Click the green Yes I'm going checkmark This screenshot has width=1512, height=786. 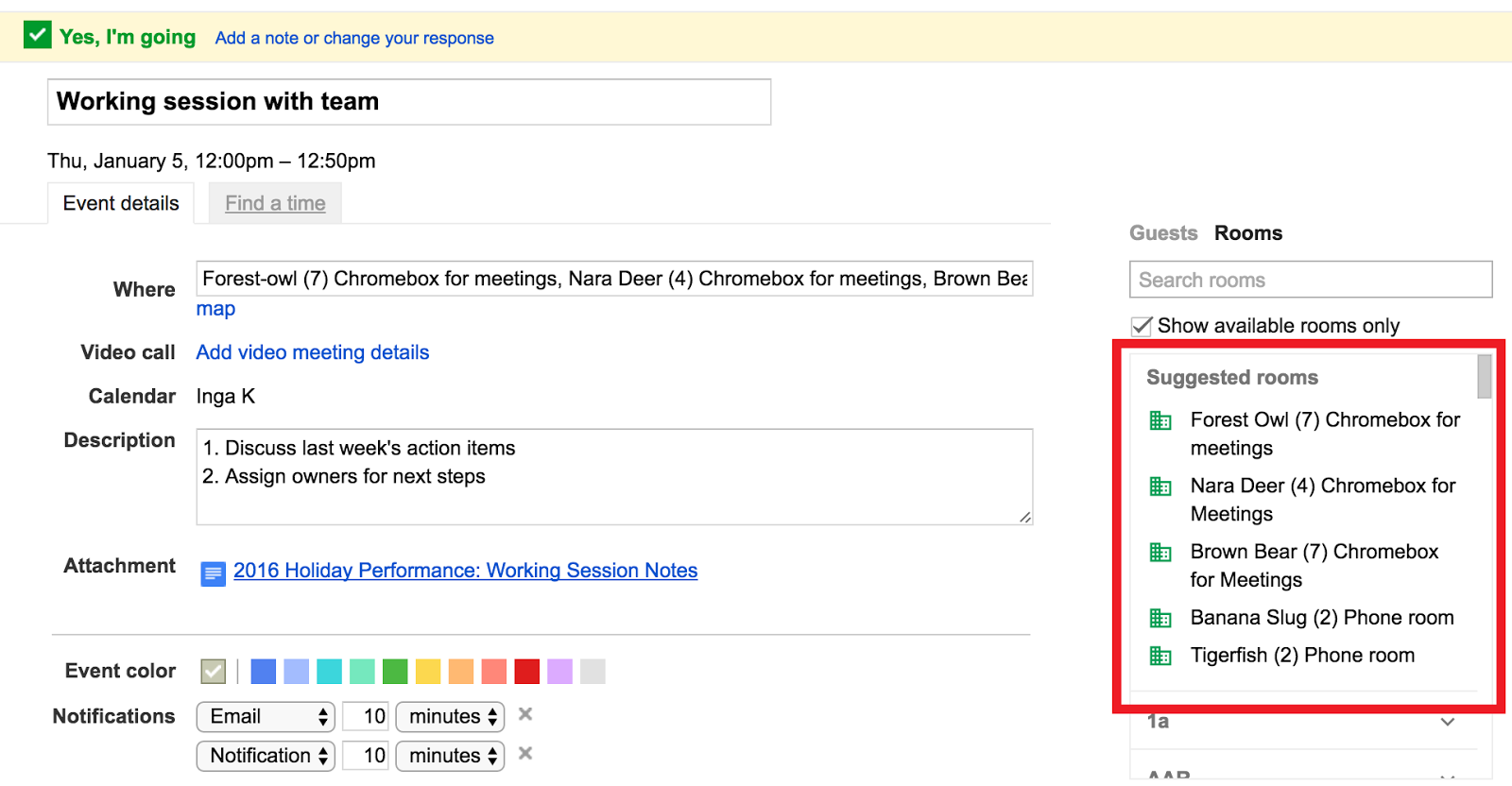pyautogui.click(x=38, y=36)
